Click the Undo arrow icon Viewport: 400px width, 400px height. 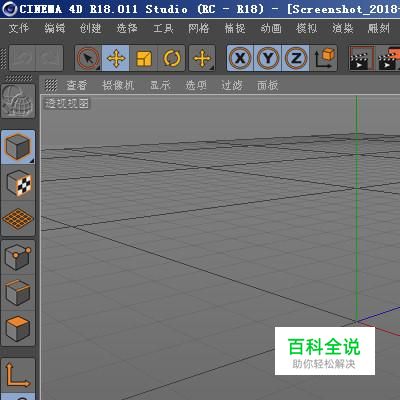22,58
